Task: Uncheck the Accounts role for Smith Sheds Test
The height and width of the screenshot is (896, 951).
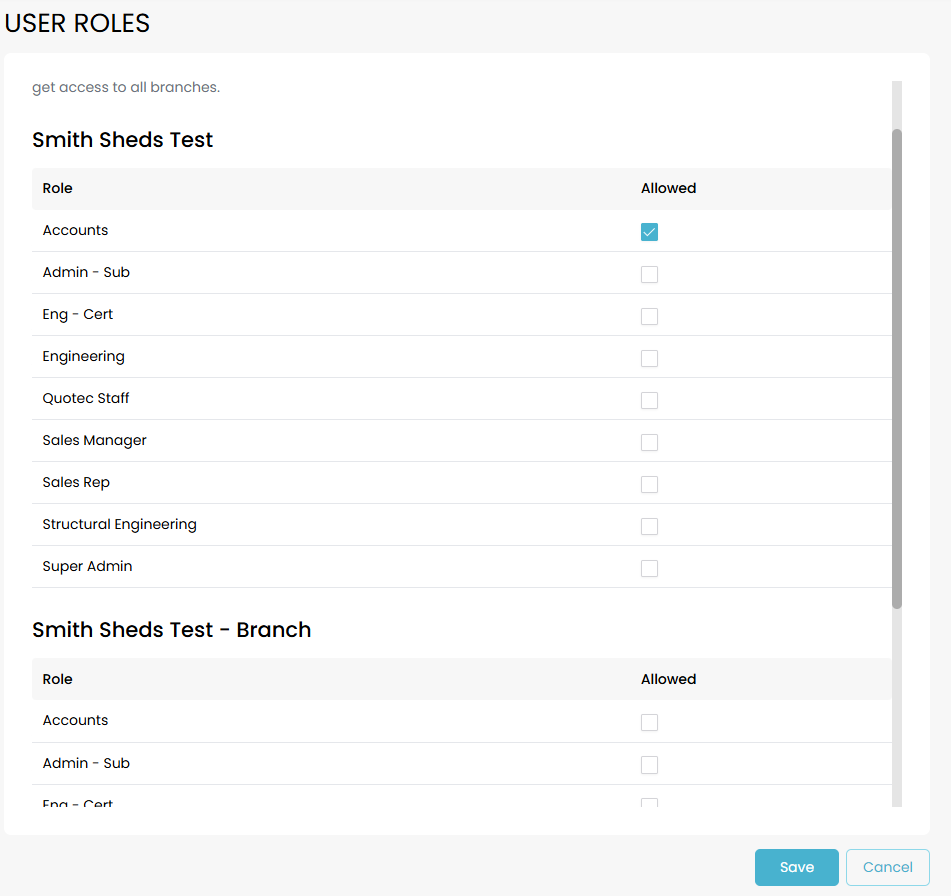Action: pyautogui.click(x=650, y=232)
